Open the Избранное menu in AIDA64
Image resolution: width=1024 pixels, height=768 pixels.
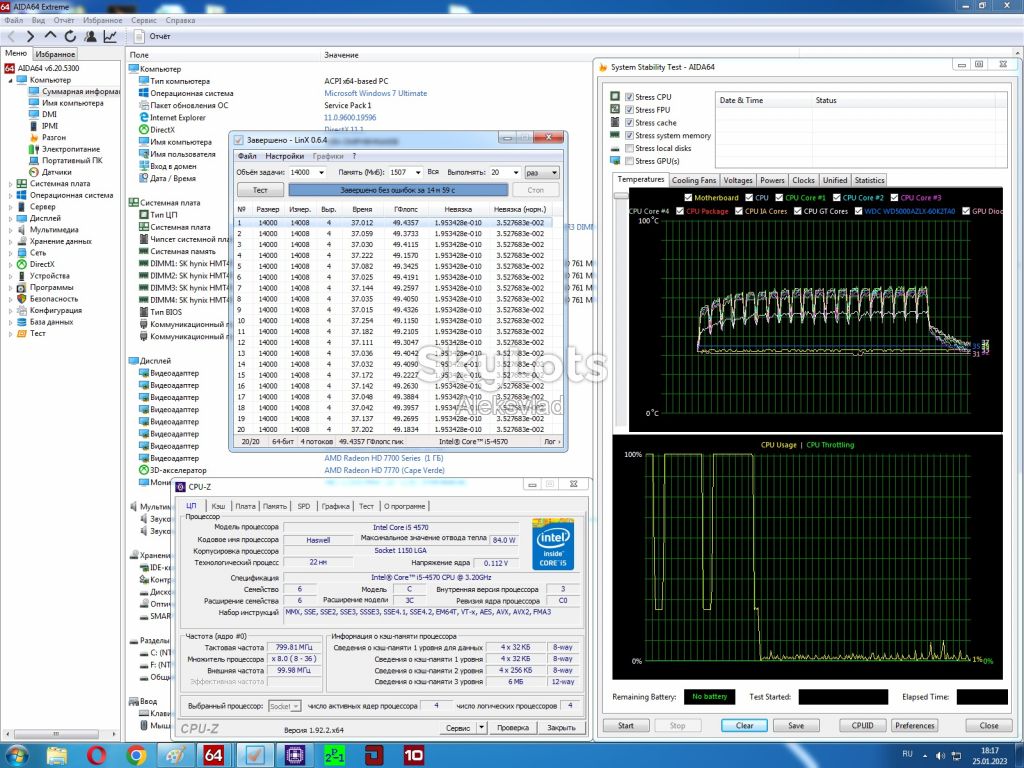point(103,20)
